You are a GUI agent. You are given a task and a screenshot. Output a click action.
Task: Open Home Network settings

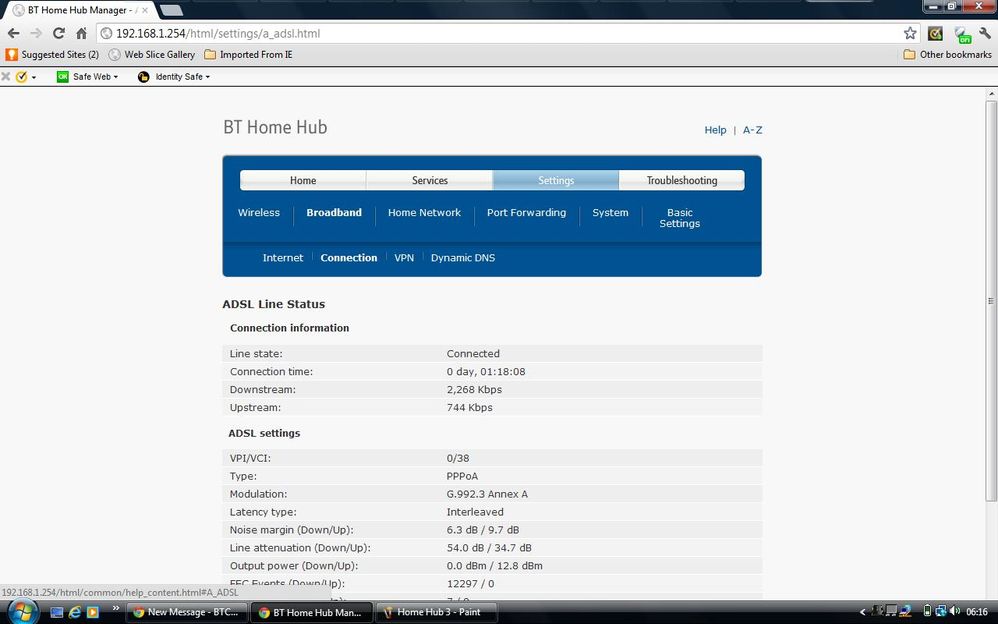pyautogui.click(x=425, y=213)
